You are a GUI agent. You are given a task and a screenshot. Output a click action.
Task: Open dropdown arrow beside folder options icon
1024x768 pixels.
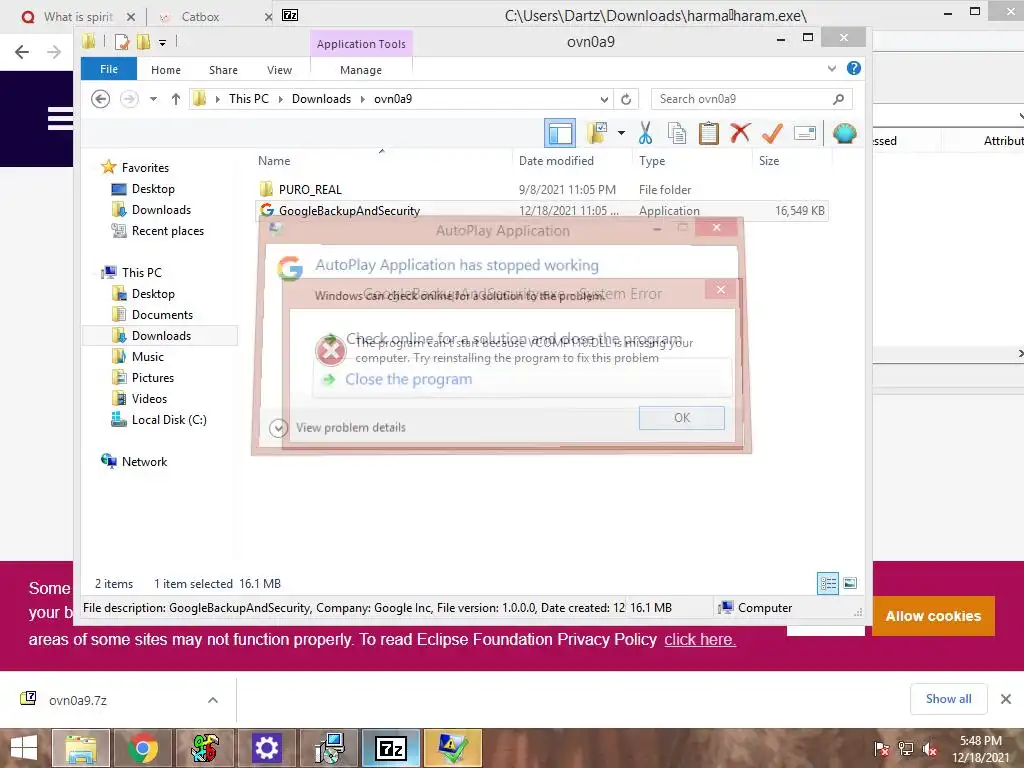click(x=621, y=133)
